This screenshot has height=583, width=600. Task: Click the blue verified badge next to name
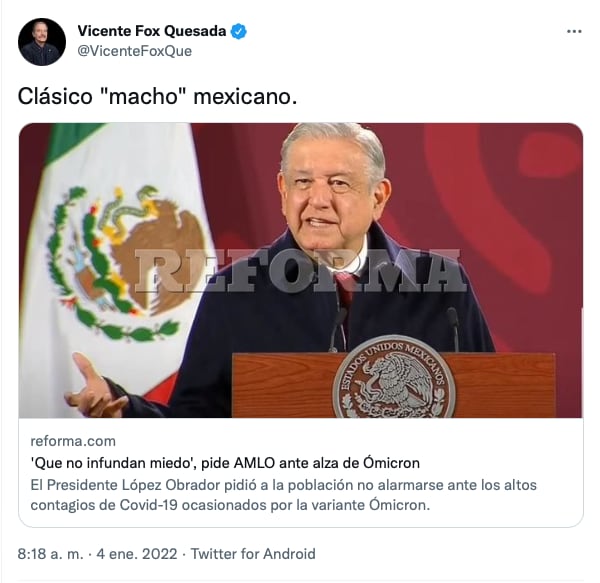(238, 31)
